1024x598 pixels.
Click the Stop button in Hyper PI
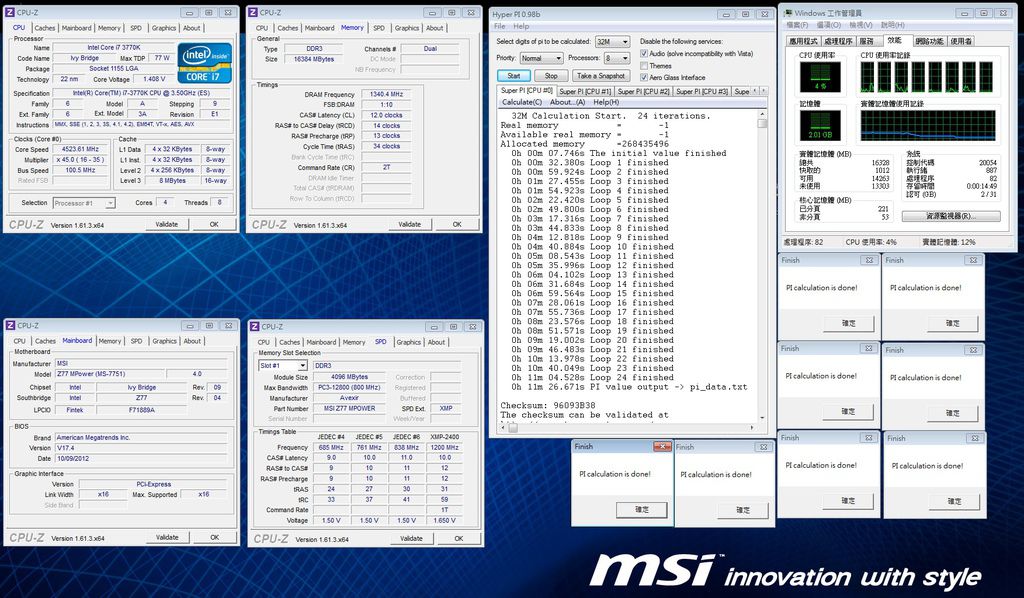pos(551,76)
